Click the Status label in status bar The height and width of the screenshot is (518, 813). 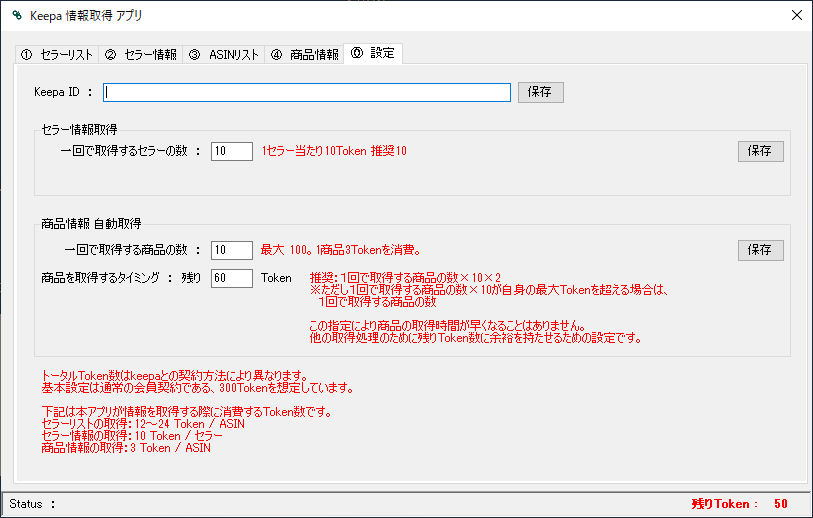pyautogui.click(x=32, y=503)
